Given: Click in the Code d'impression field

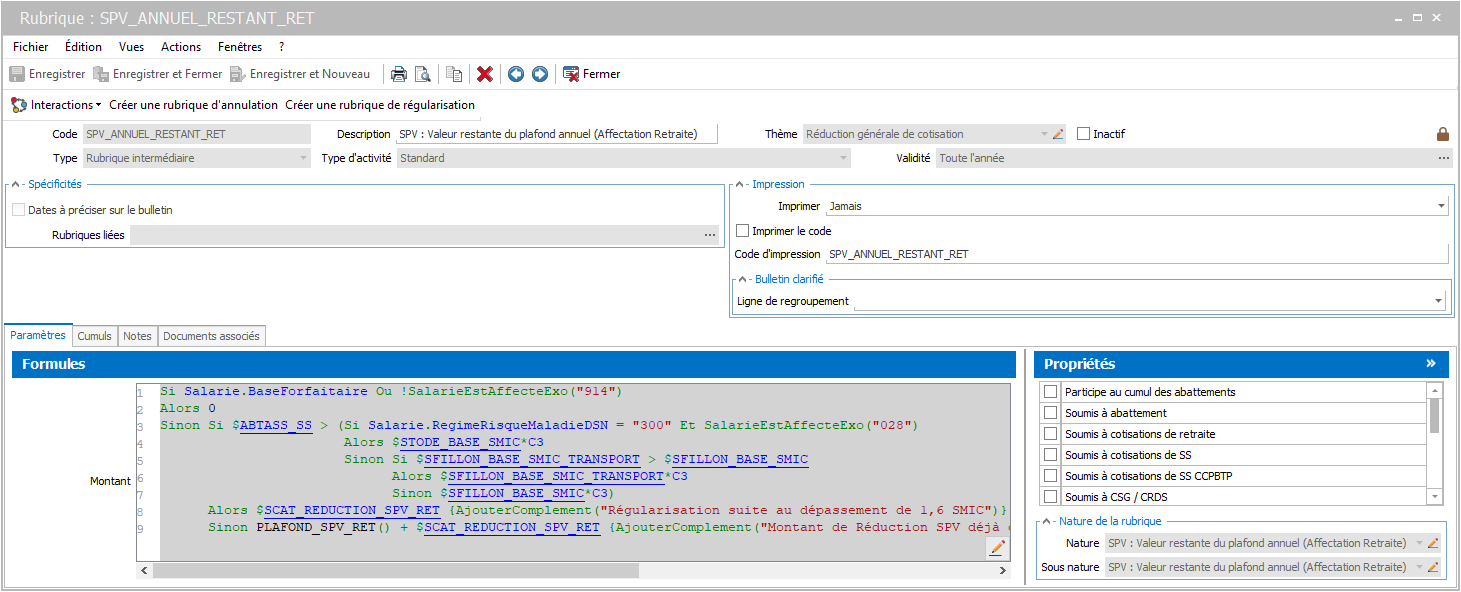Looking at the screenshot, I should (1137, 254).
